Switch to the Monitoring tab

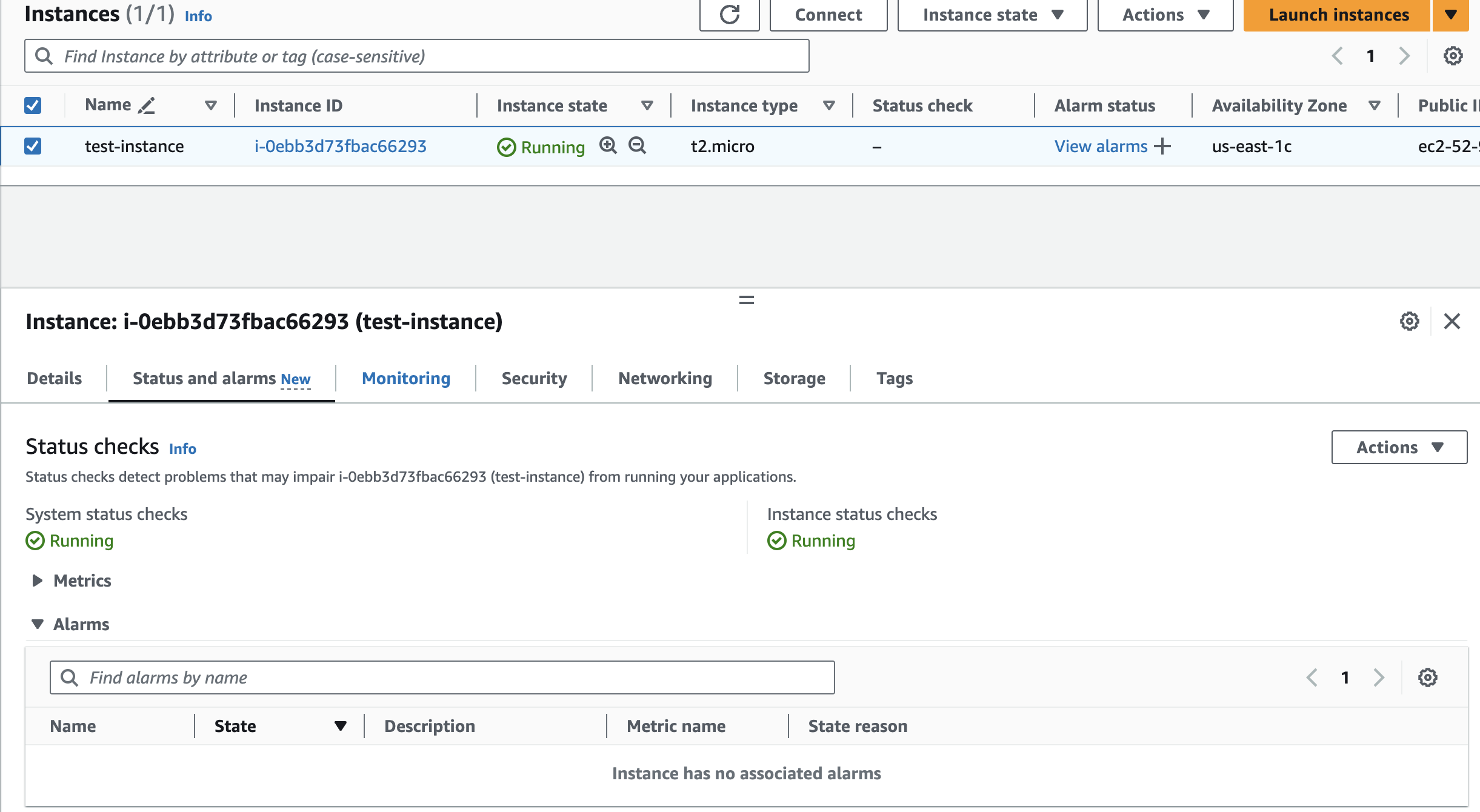406,378
